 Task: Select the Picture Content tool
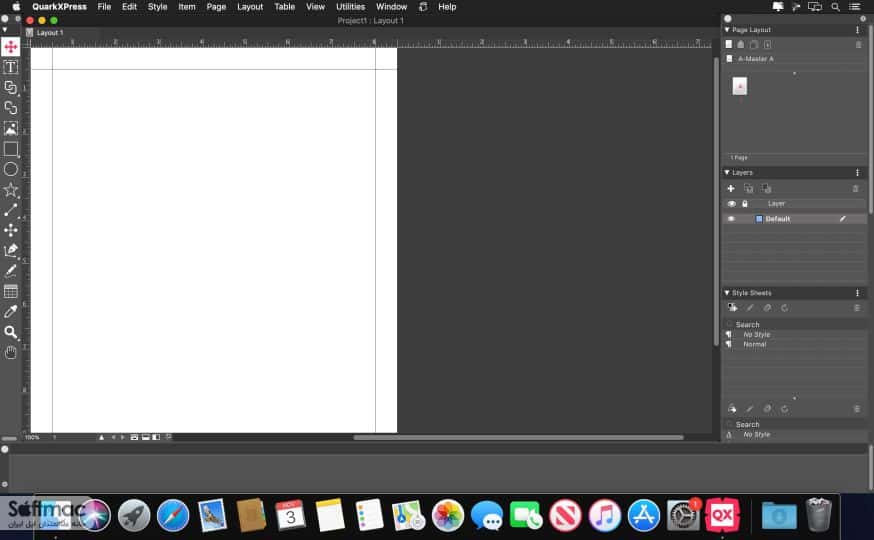pos(11,128)
